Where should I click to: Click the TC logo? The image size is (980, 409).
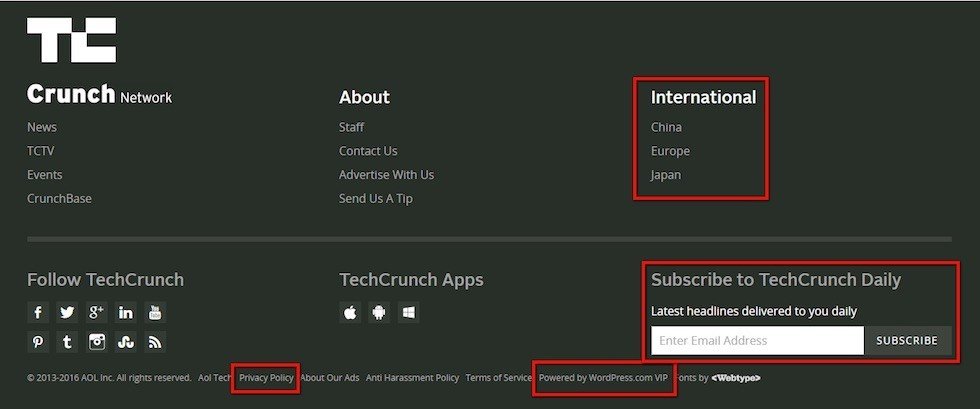click(x=71, y=40)
